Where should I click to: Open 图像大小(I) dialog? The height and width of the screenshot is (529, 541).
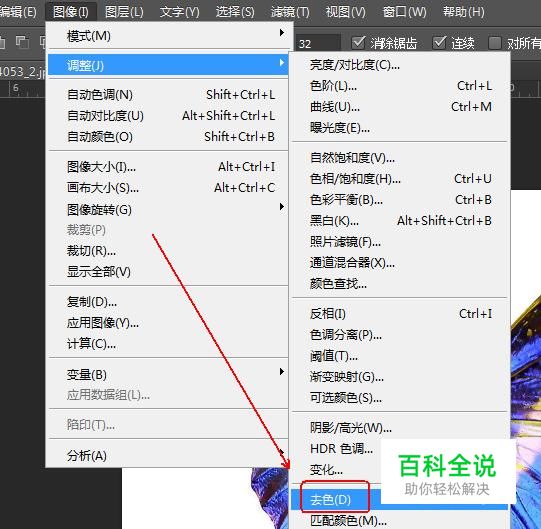point(168,167)
